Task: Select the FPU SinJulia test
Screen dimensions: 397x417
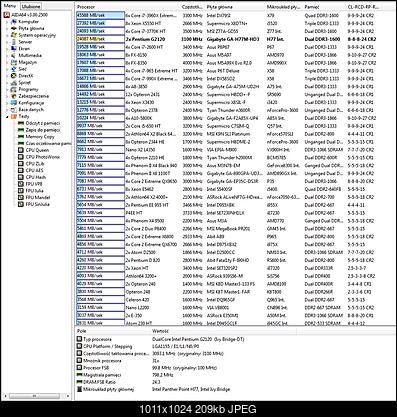Action: click(x=37, y=204)
